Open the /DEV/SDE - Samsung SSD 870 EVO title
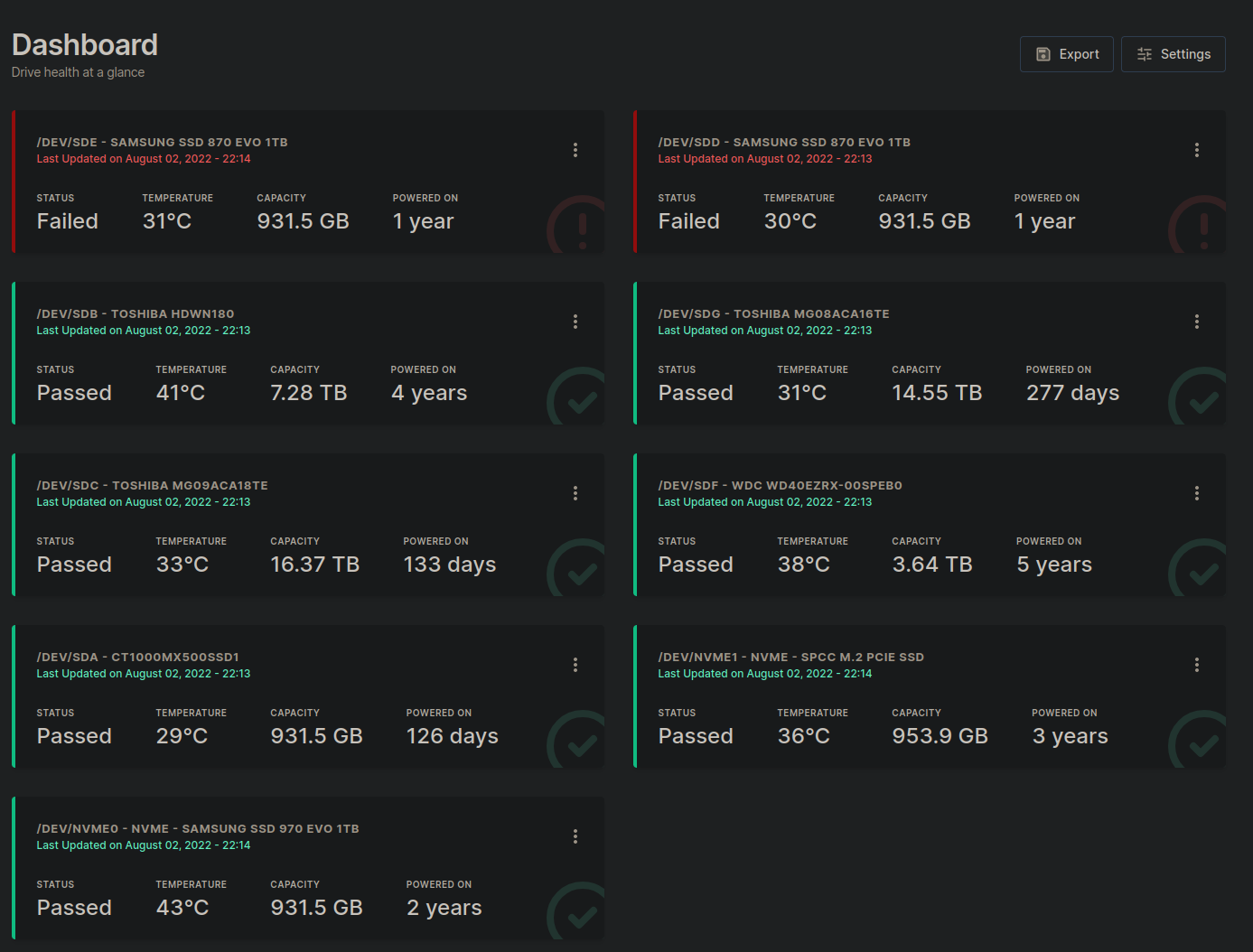Screen dimensions: 1253x952 (x=163, y=143)
